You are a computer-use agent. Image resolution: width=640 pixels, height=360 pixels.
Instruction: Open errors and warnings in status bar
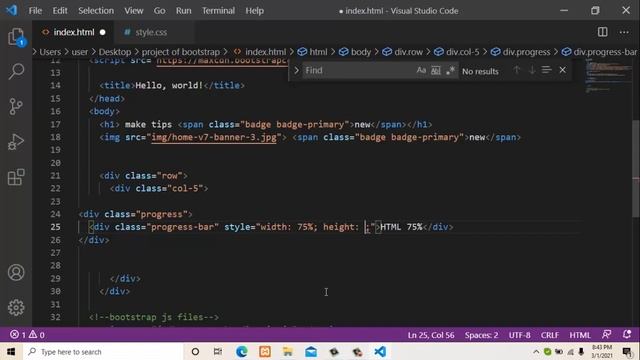tap(27, 335)
